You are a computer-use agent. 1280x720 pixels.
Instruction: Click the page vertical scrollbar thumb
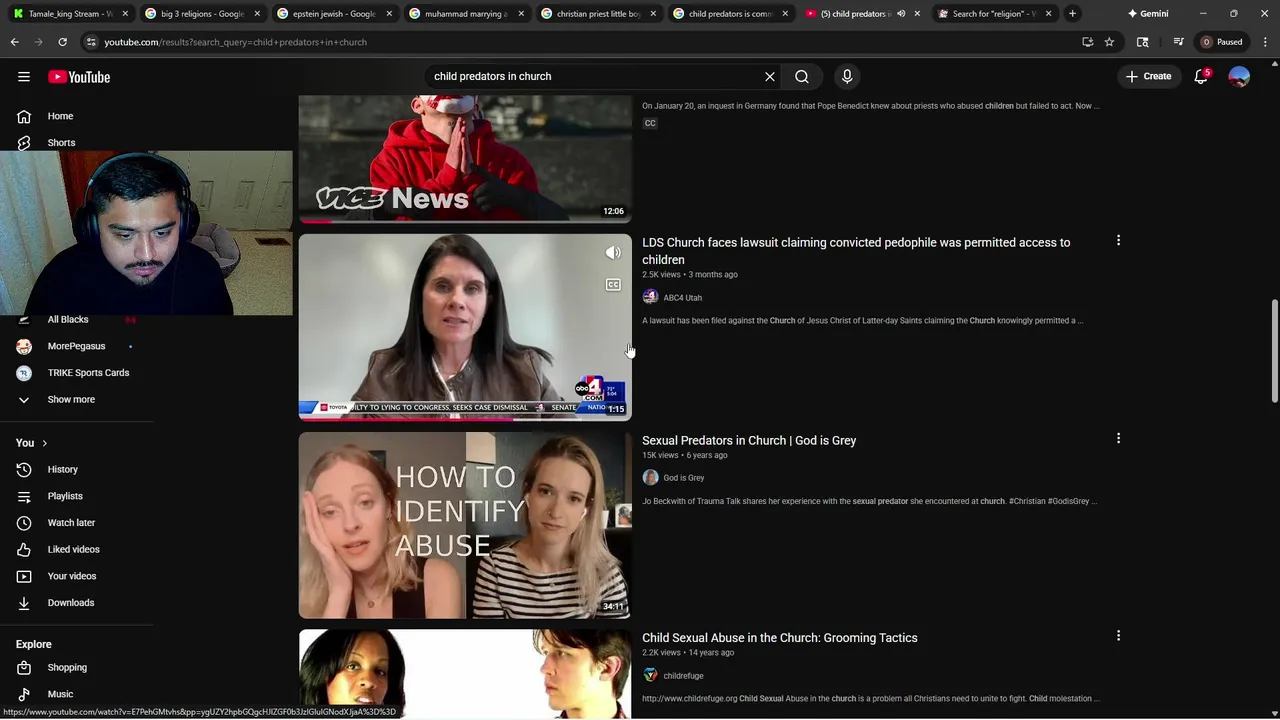[1274, 350]
